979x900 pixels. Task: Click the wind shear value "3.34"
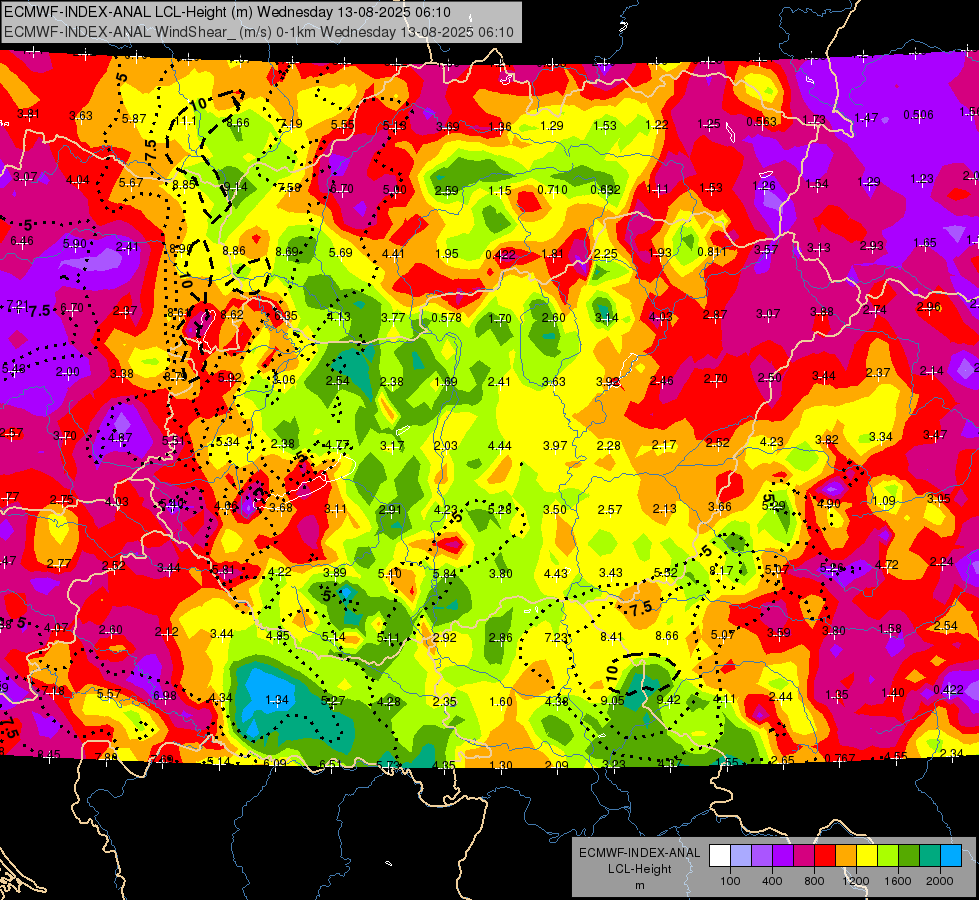881,437
